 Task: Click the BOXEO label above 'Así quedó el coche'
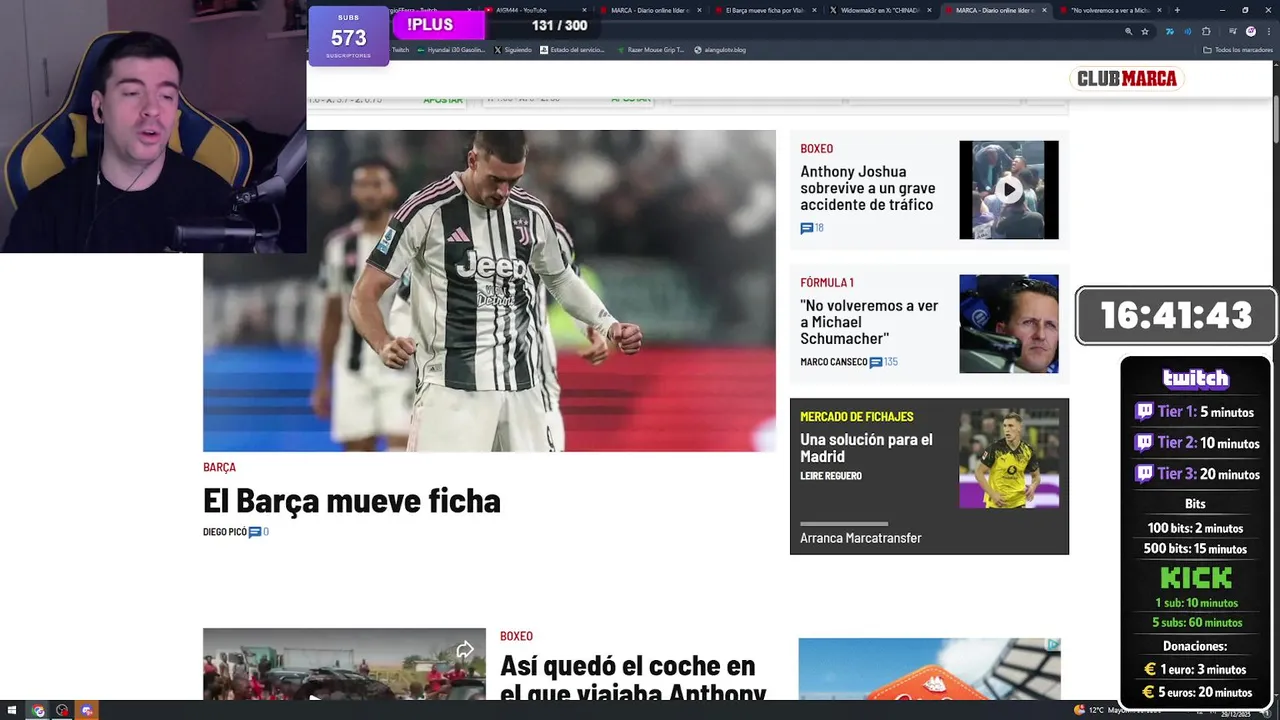(516, 636)
